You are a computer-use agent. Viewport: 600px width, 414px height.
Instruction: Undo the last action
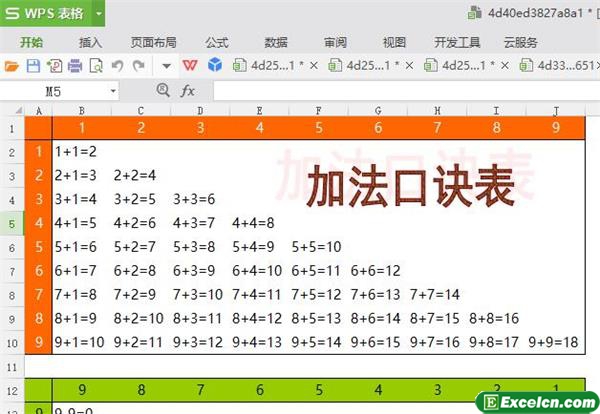(x=117, y=66)
